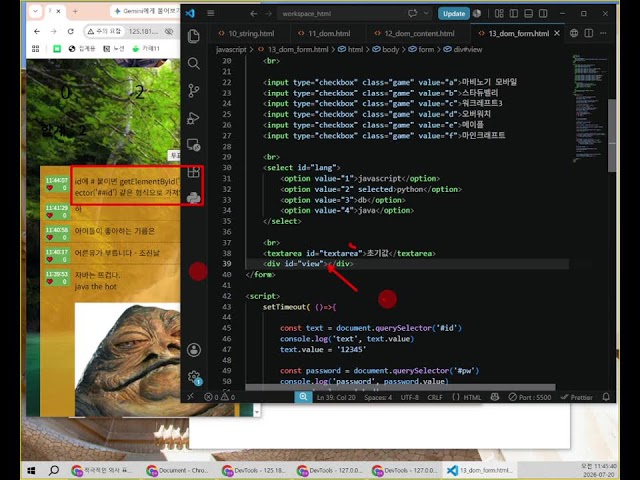Open the Manage gear settings menu

click(193, 377)
